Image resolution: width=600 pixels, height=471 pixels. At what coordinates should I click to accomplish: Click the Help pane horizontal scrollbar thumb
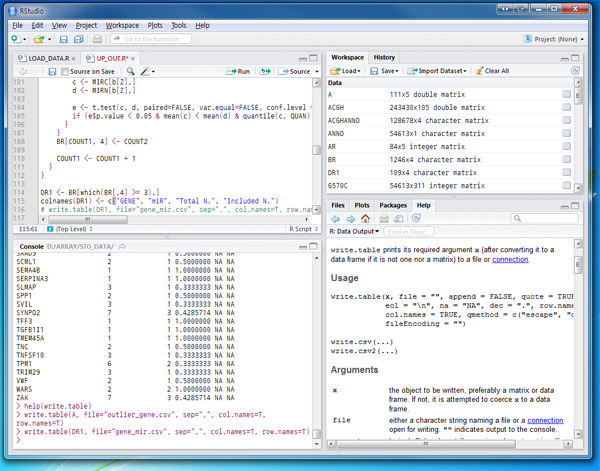(426, 444)
